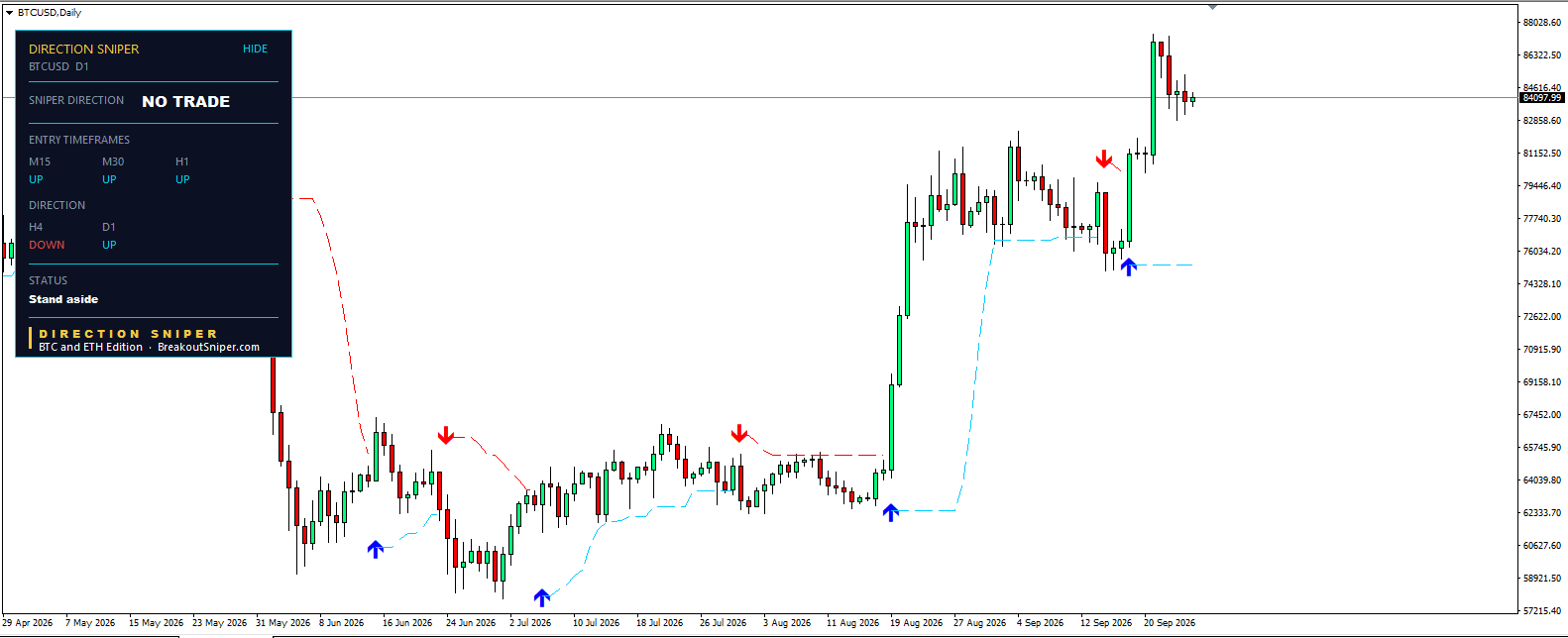Click the chart shift triangle marker at top
Image resolution: width=1568 pixels, height=638 pixels.
pyautogui.click(x=1212, y=7)
